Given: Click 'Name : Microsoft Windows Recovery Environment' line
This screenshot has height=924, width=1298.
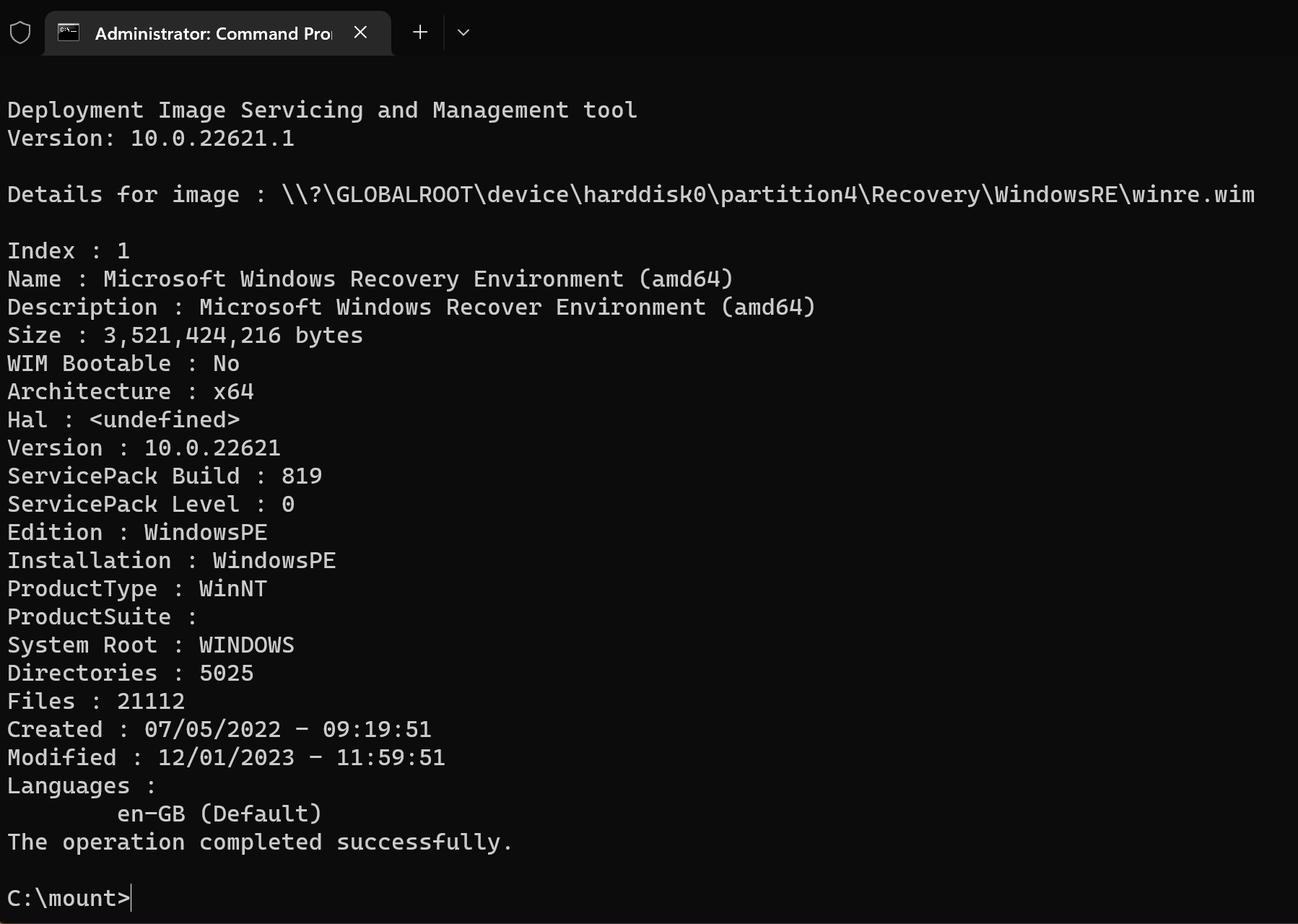Looking at the screenshot, I should (x=370, y=279).
